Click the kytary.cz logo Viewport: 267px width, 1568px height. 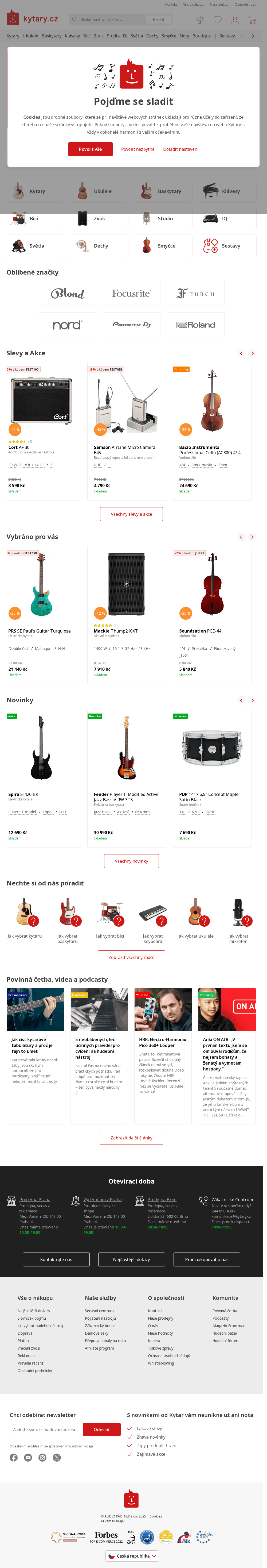pos(32,19)
